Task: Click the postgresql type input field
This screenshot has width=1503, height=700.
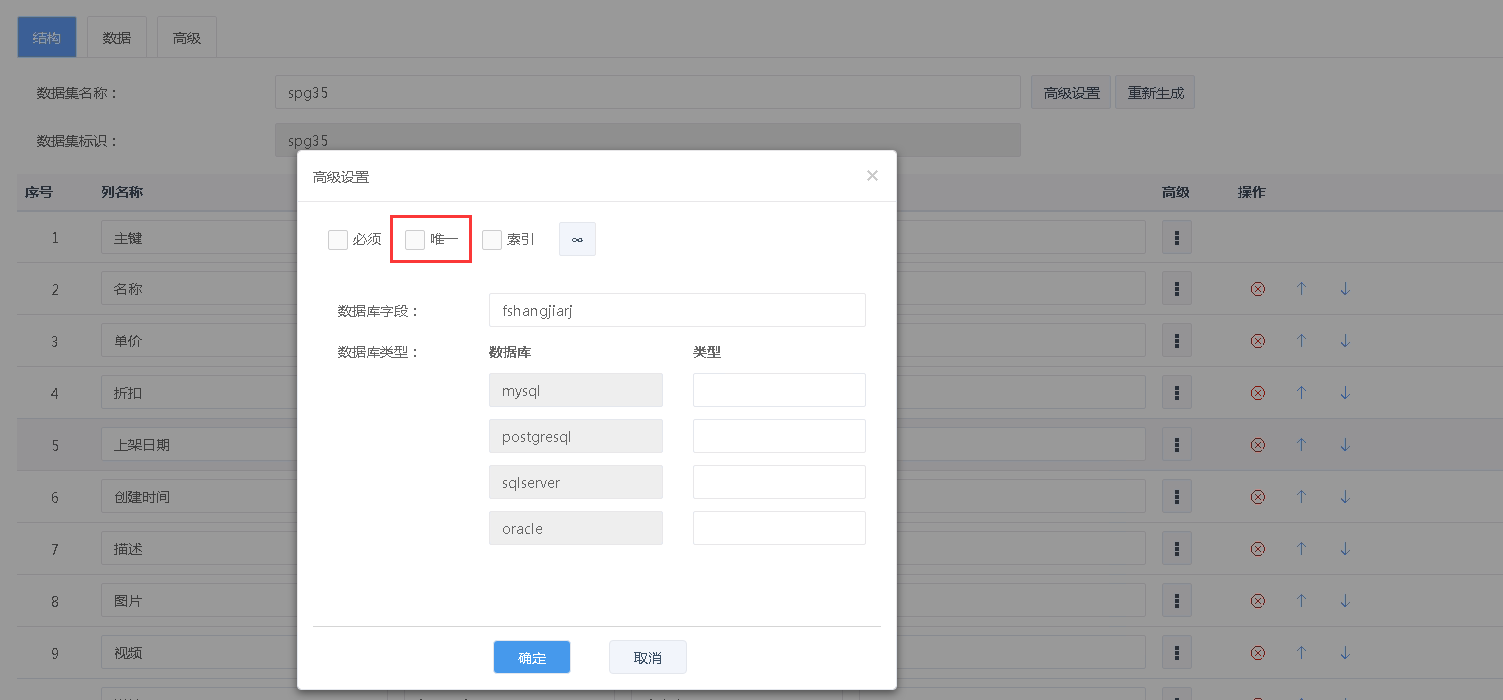Action: [x=779, y=436]
